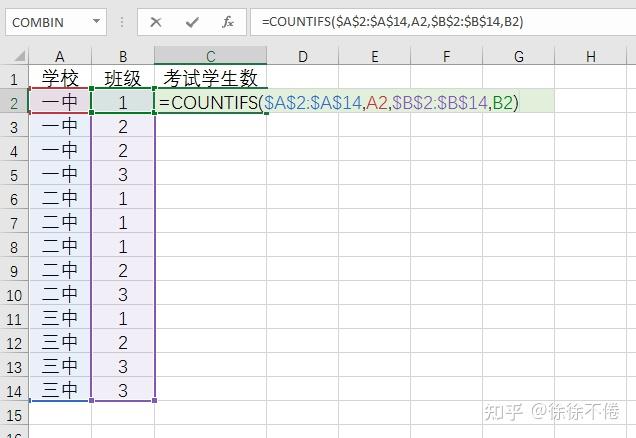Click cell A13 containing 三中
Screen dimensions: 636x438
pos(60,365)
